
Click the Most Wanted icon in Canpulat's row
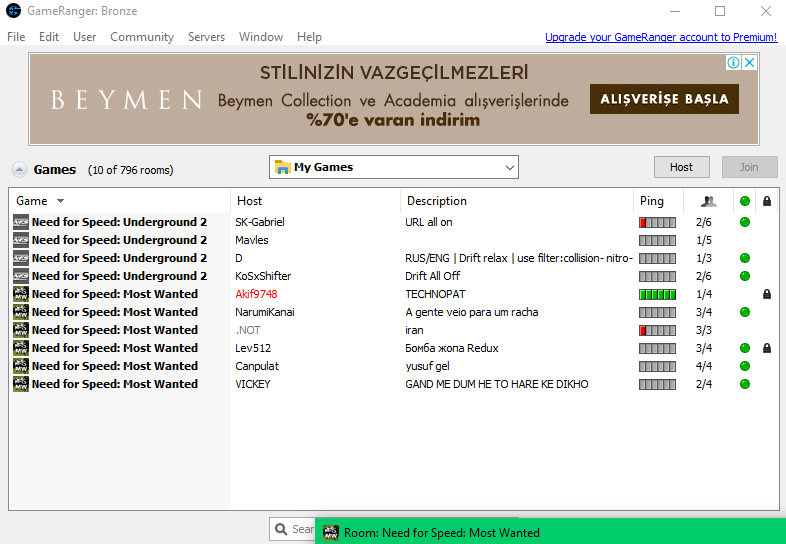point(21,367)
